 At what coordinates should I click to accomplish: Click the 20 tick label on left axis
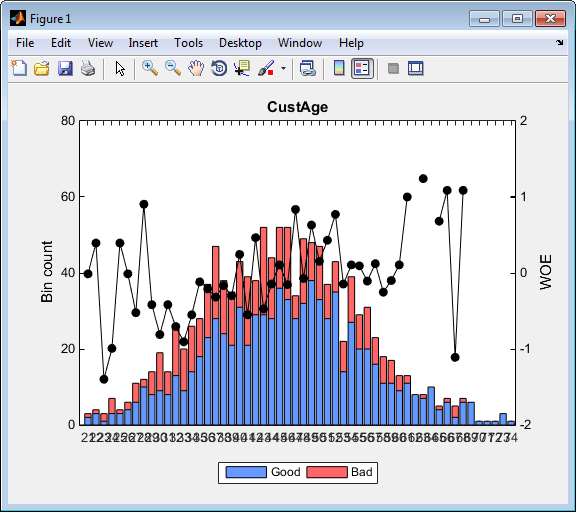(68, 349)
